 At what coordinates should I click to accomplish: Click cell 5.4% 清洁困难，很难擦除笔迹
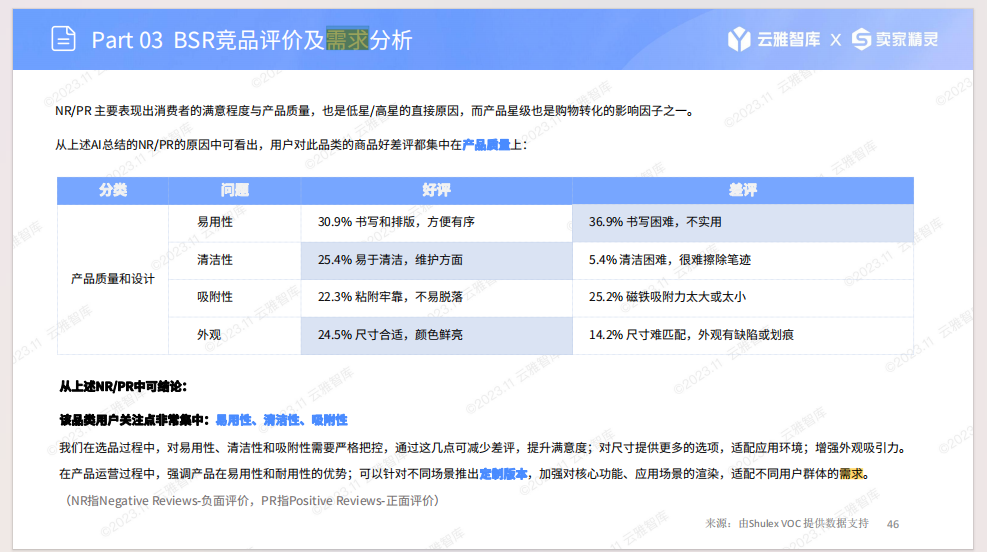(x=743, y=261)
